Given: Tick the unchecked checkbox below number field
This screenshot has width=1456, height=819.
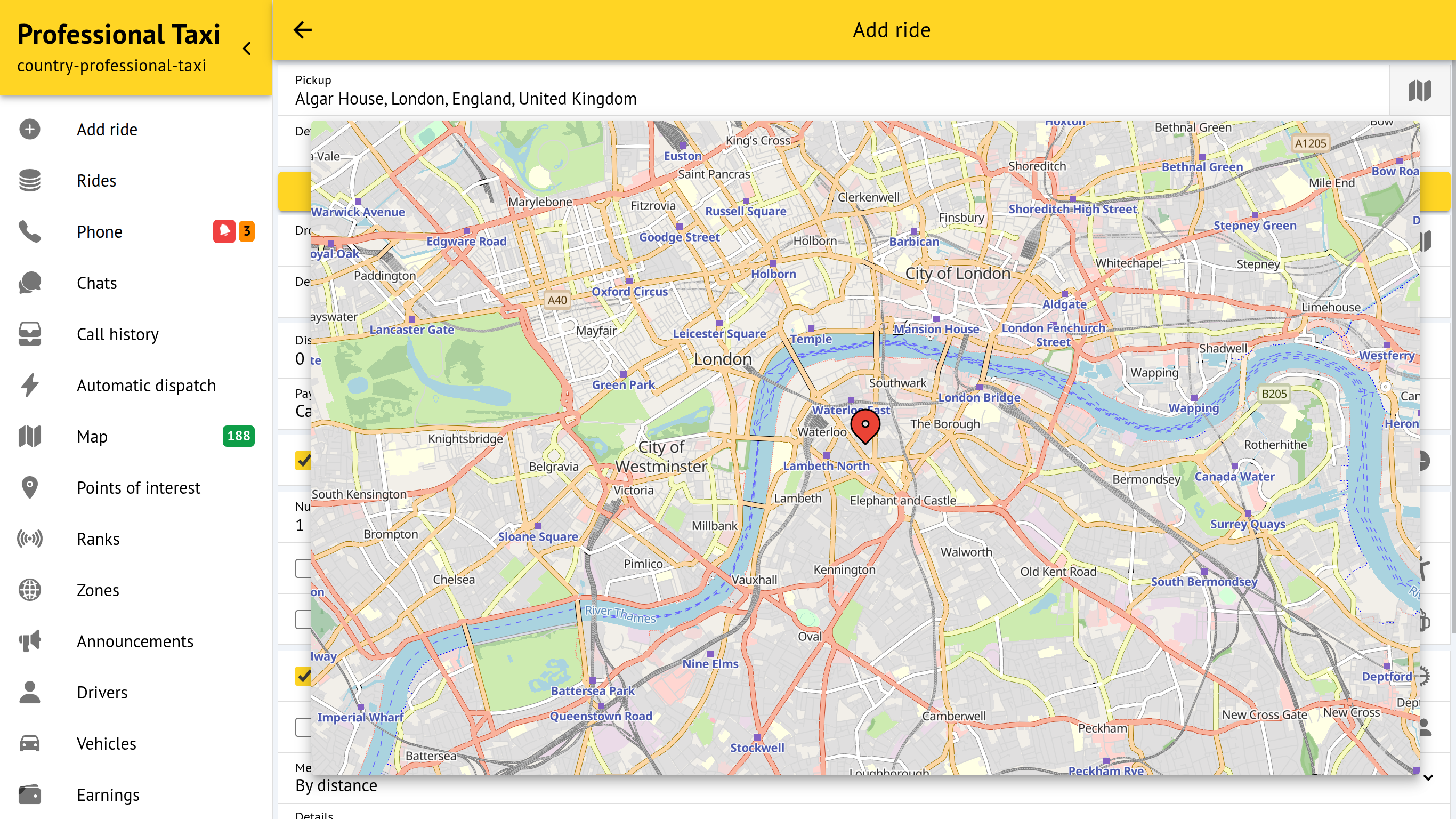Looking at the screenshot, I should click(304, 568).
